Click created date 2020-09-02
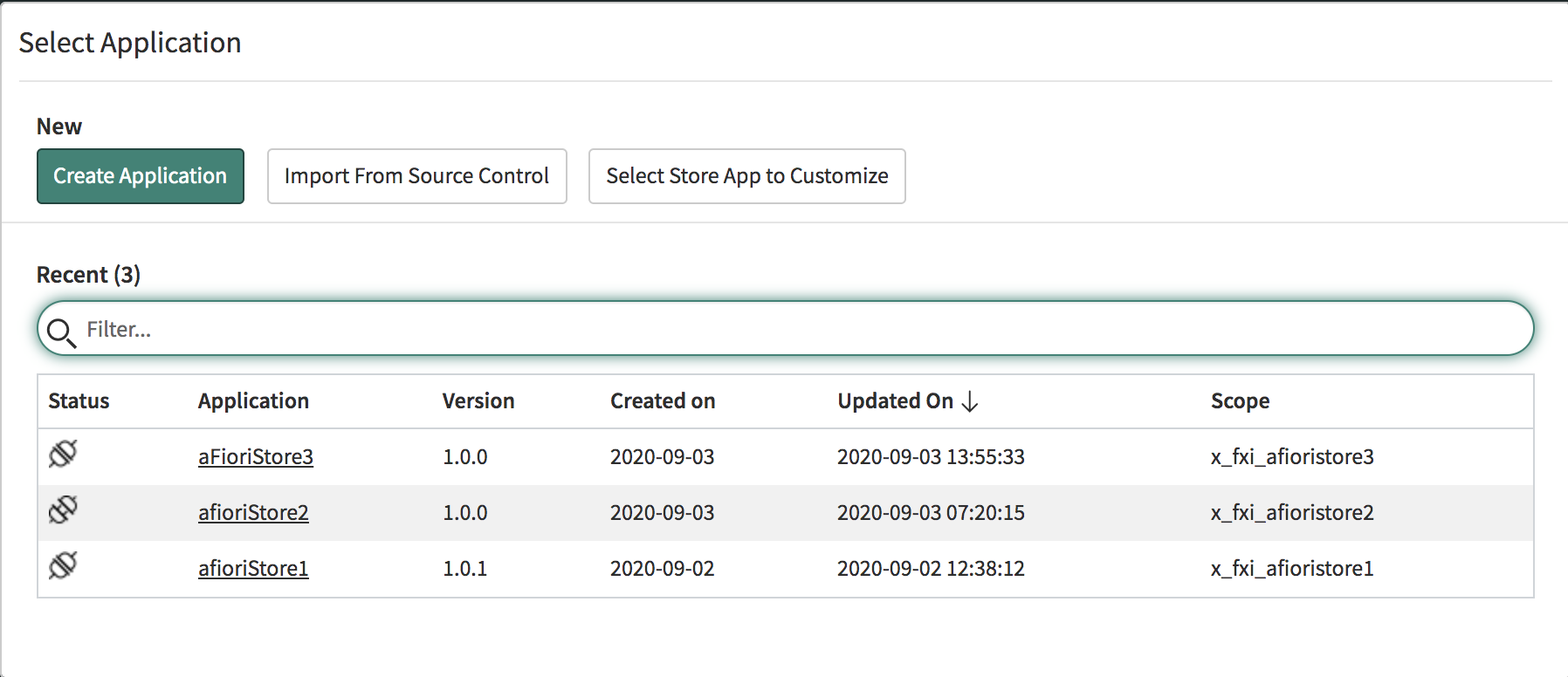 point(662,568)
